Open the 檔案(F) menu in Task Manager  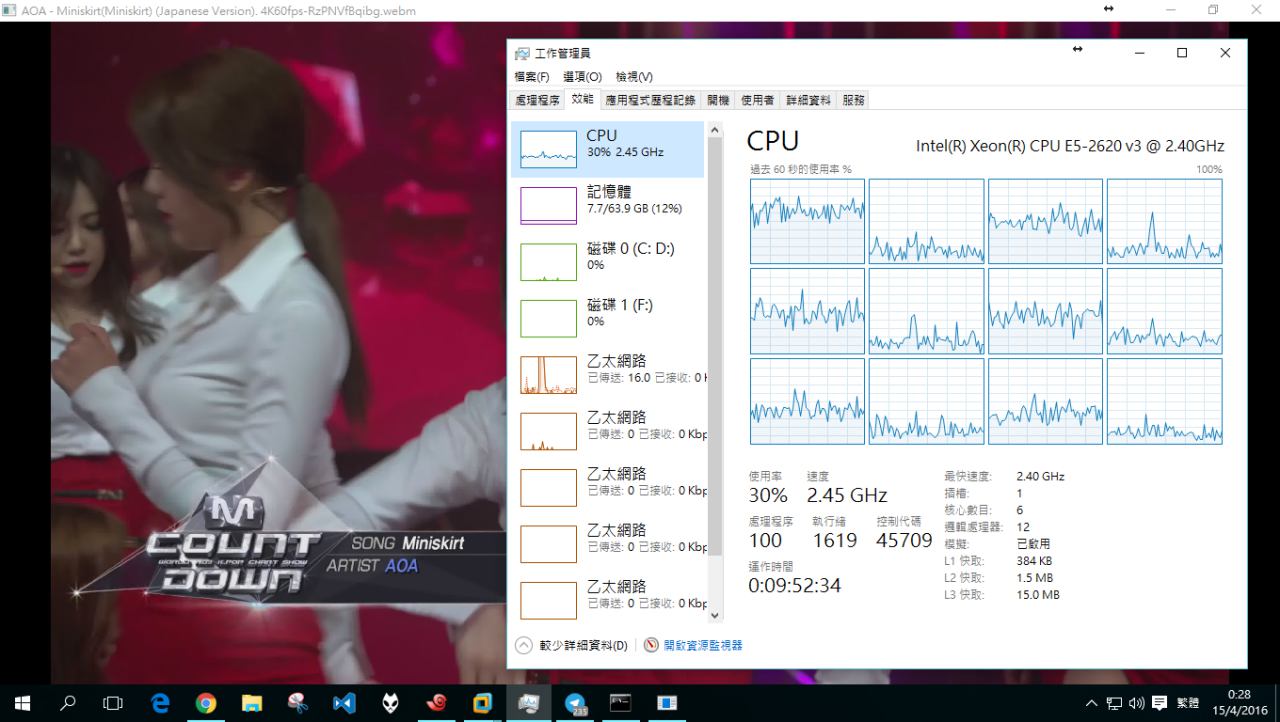[531, 77]
